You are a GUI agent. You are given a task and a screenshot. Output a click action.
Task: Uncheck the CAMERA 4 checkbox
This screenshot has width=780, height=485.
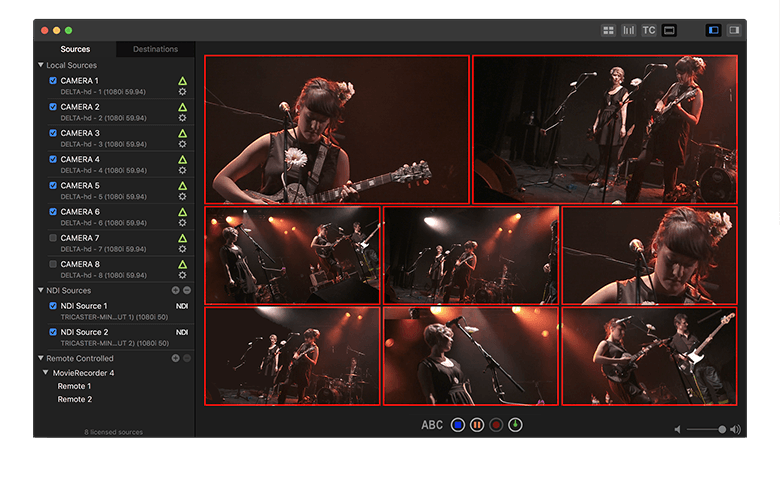click(x=53, y=159)
